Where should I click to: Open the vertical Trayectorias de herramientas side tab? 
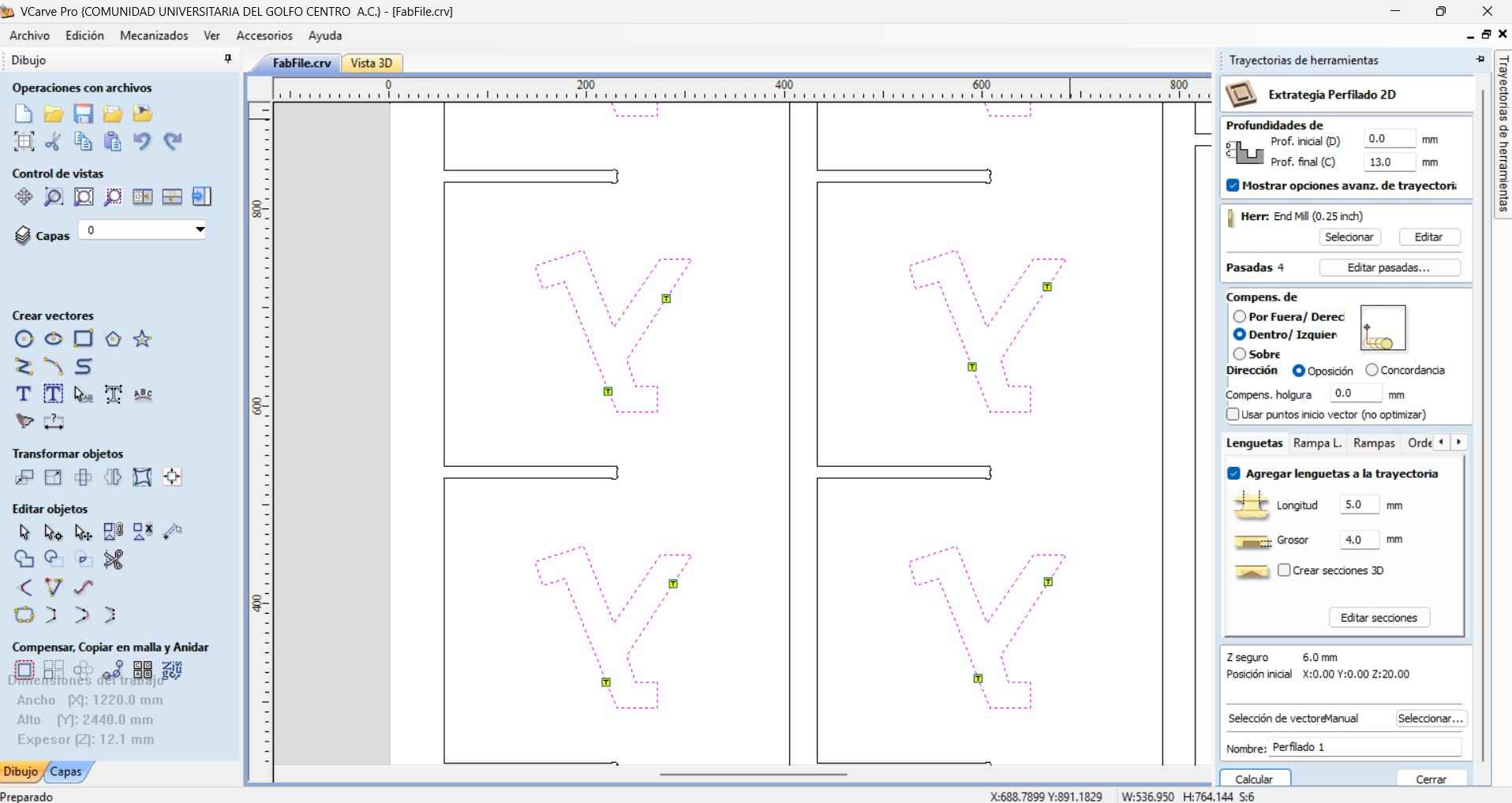click(1503, 133)
